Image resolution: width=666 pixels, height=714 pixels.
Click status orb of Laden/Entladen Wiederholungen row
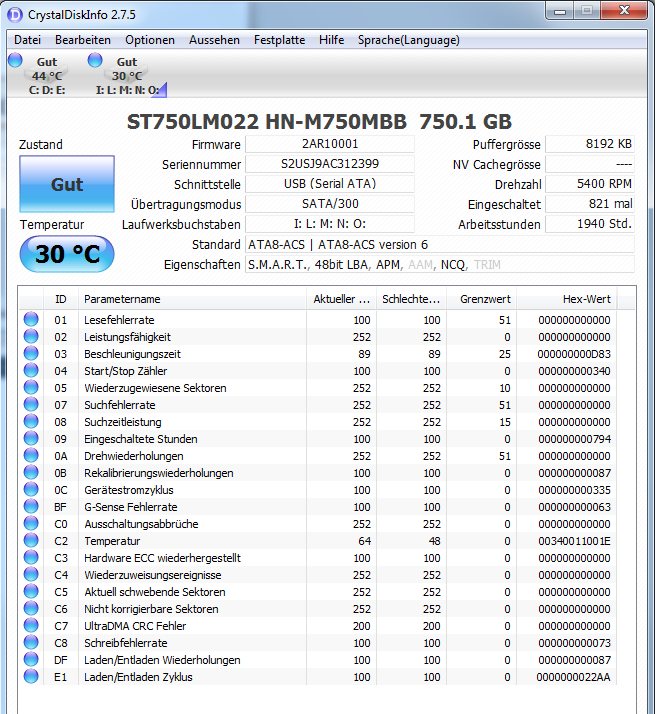coord(31,659)
